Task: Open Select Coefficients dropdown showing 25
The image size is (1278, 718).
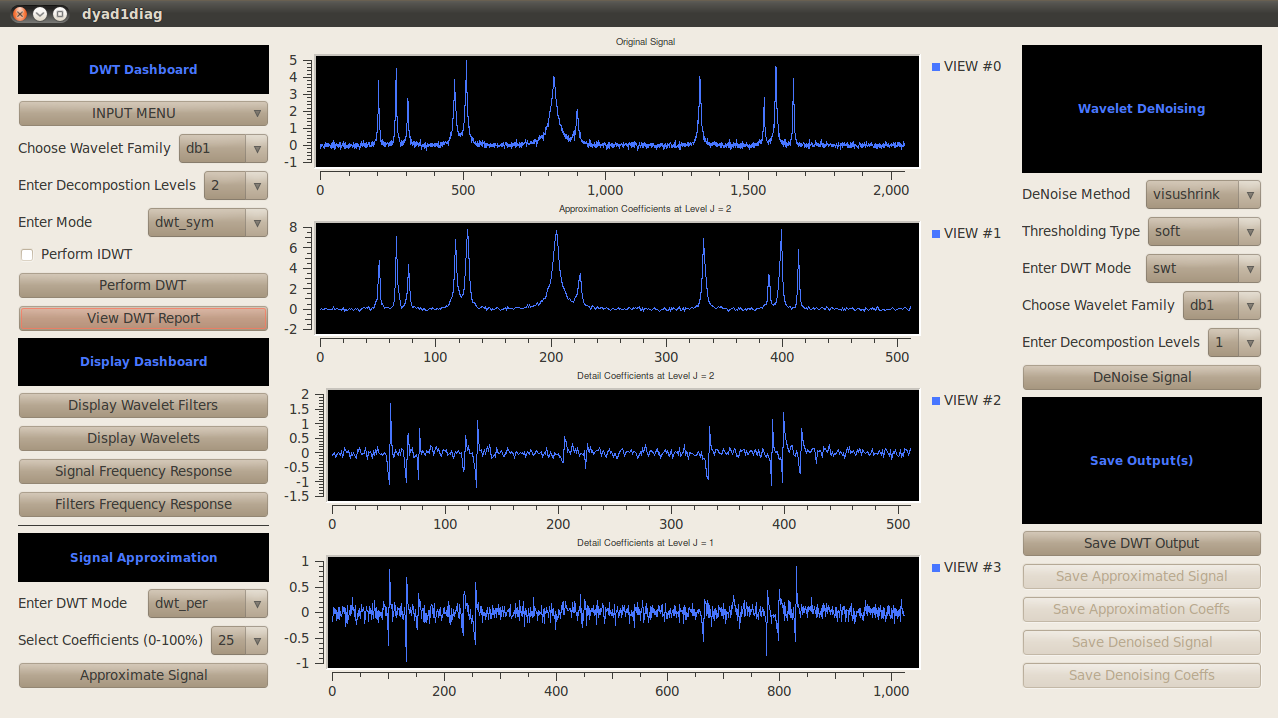Action: pos(239,640)
